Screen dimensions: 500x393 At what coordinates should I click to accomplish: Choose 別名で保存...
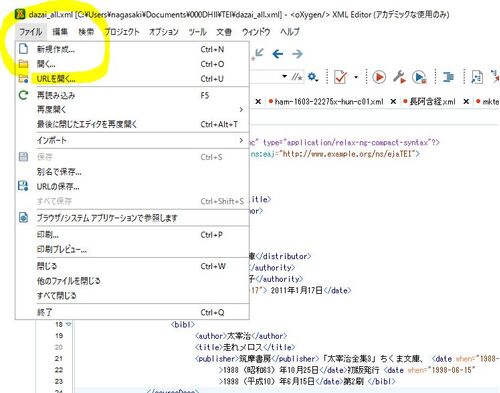[x=132, y=172]
